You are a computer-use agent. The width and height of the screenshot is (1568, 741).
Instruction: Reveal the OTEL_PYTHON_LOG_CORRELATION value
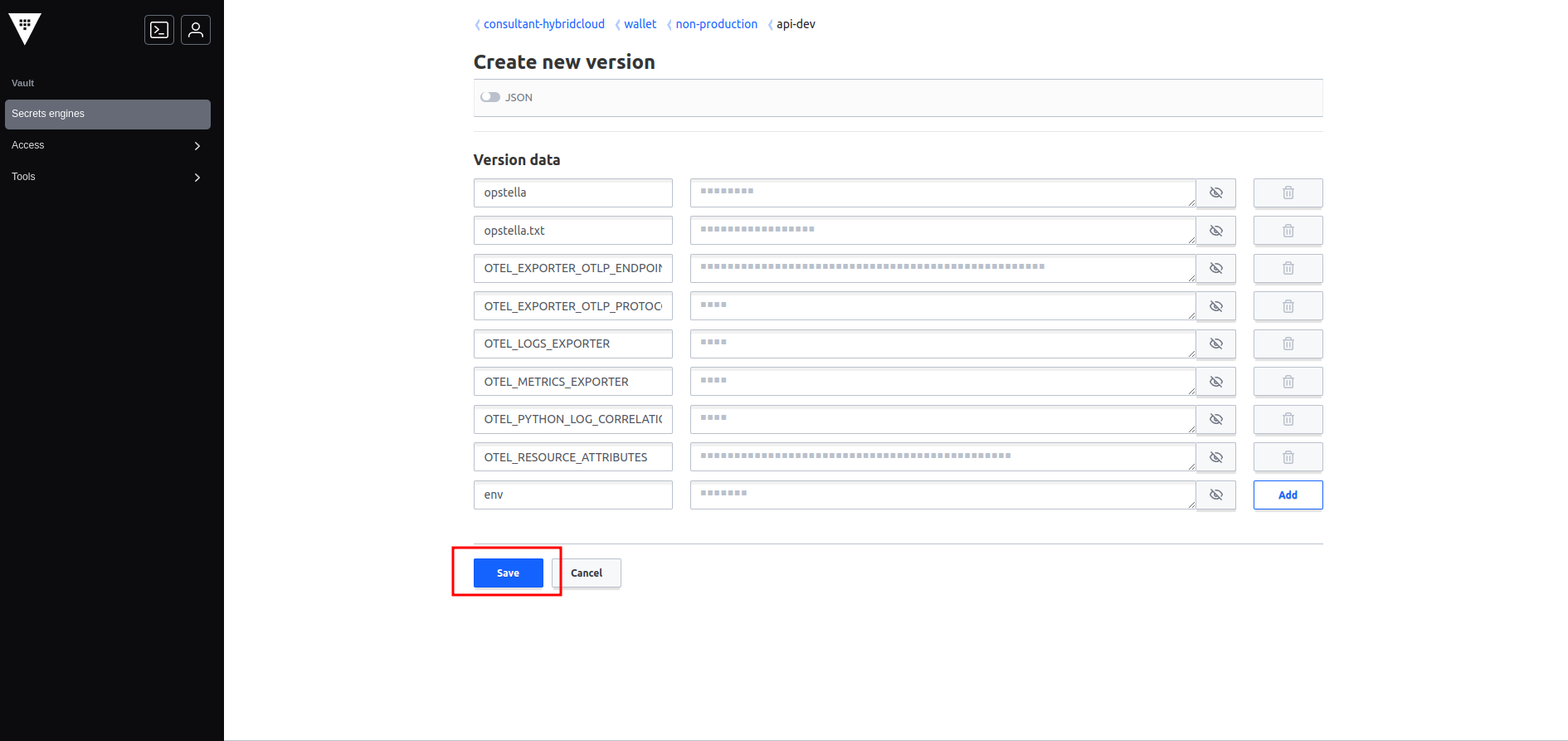click(1216, 419)
